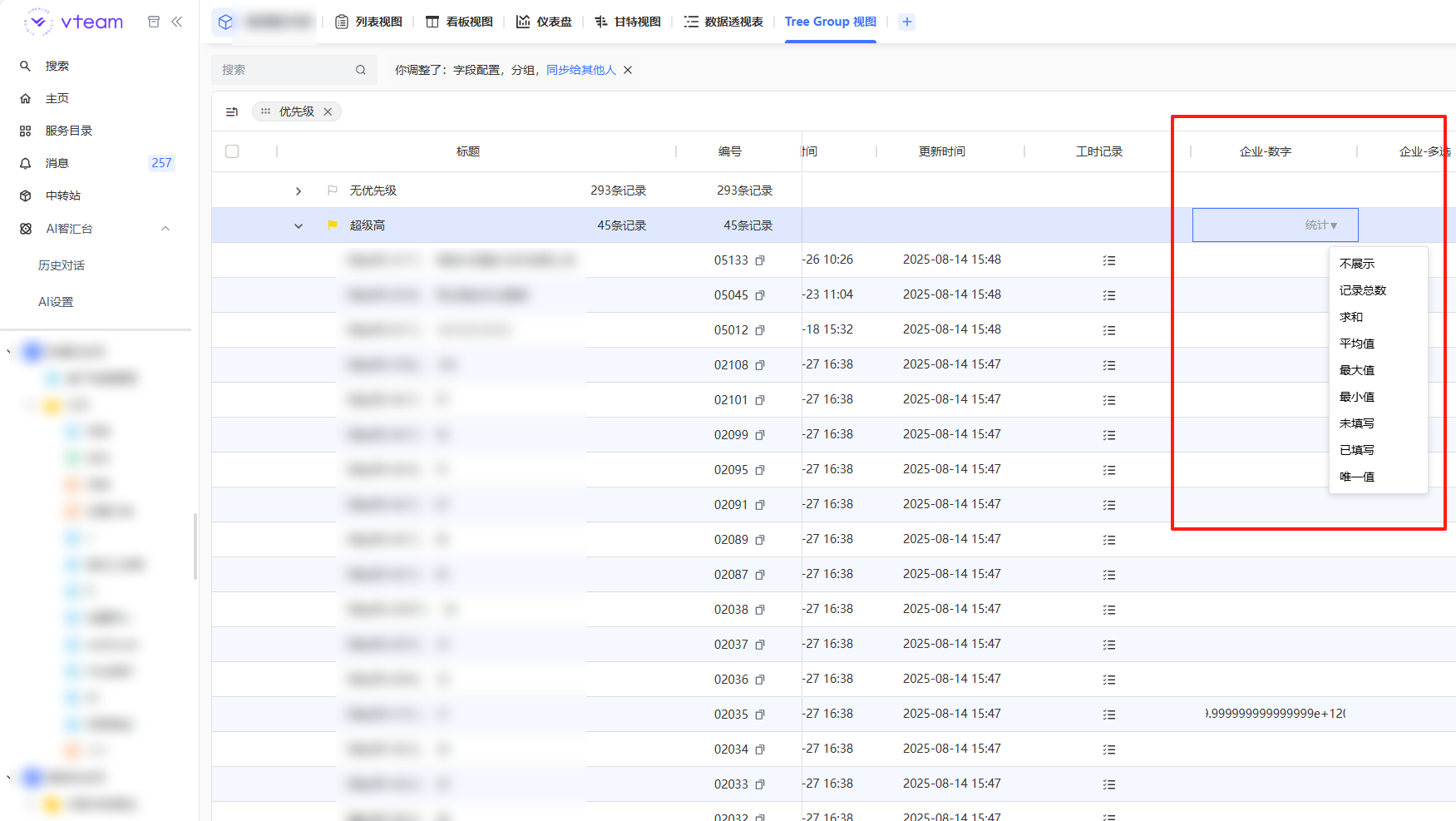
Task: Open 中转站 in sidebar
Action: 62,195
